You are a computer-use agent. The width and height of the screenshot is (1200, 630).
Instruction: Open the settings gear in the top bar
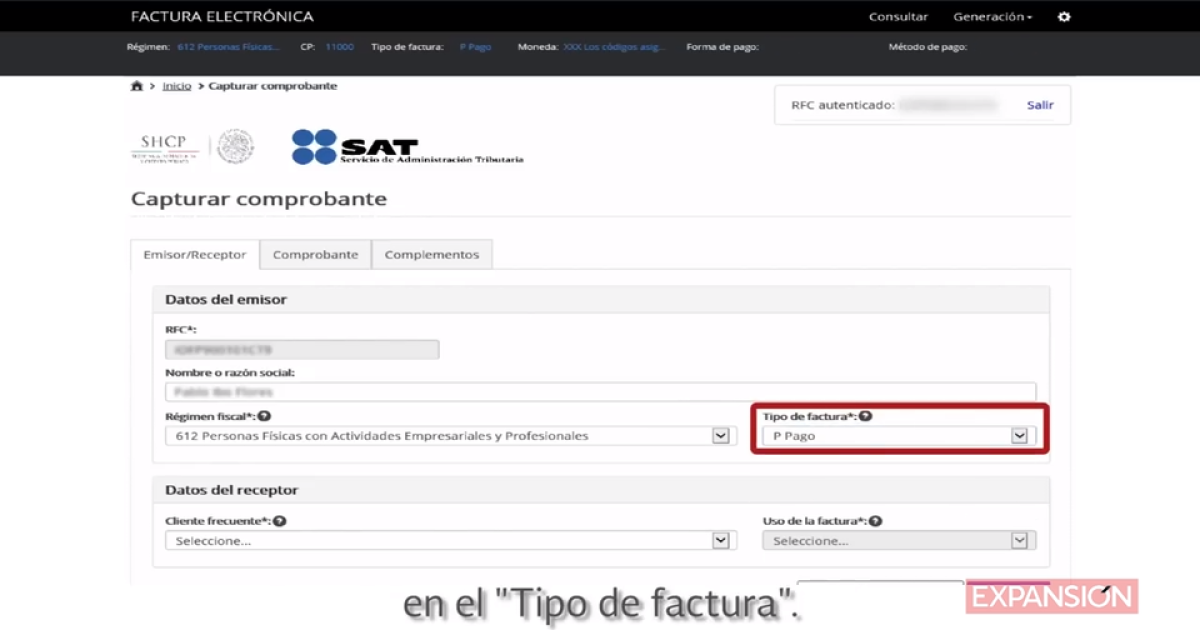(x=1063, y=16)
